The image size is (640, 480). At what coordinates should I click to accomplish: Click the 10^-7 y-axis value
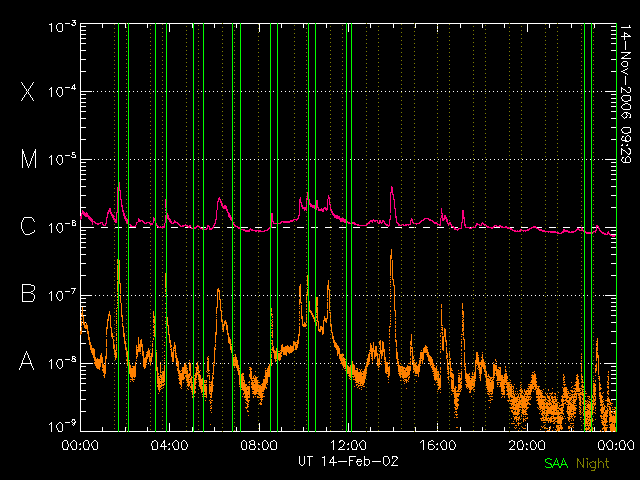(62, 295)
